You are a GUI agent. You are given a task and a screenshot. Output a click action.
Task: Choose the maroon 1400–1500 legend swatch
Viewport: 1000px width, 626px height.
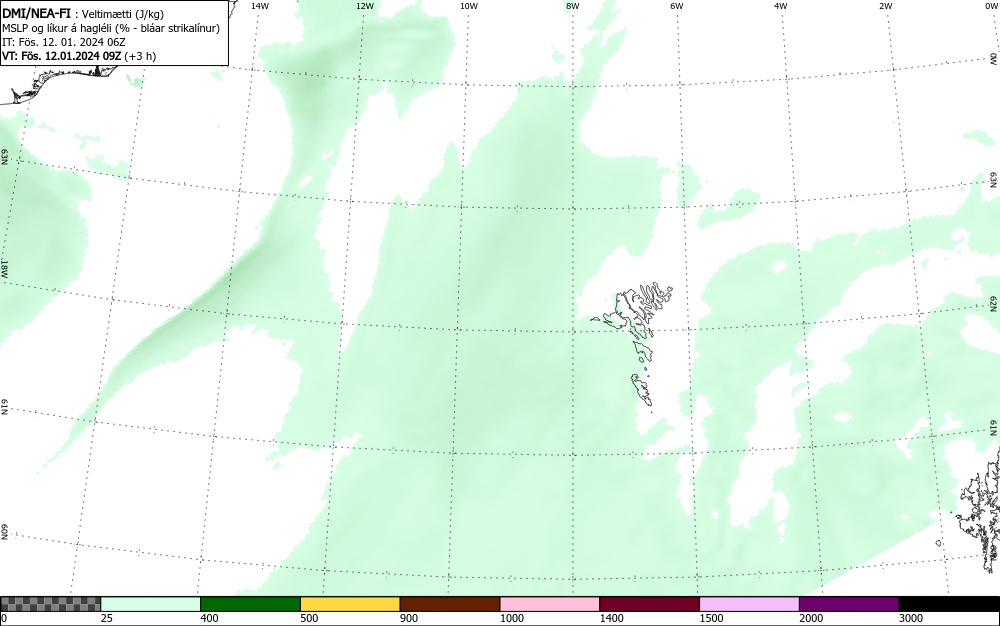coord(649,604)
